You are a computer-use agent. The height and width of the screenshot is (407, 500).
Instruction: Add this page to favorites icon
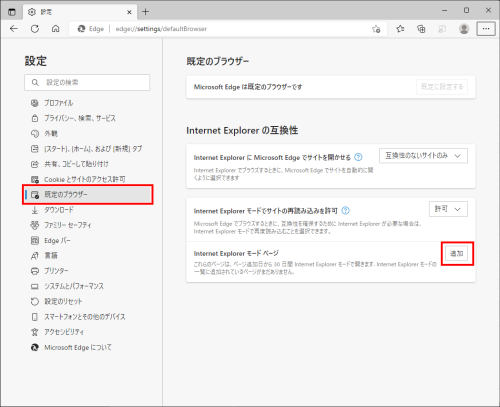pos(376,29)
